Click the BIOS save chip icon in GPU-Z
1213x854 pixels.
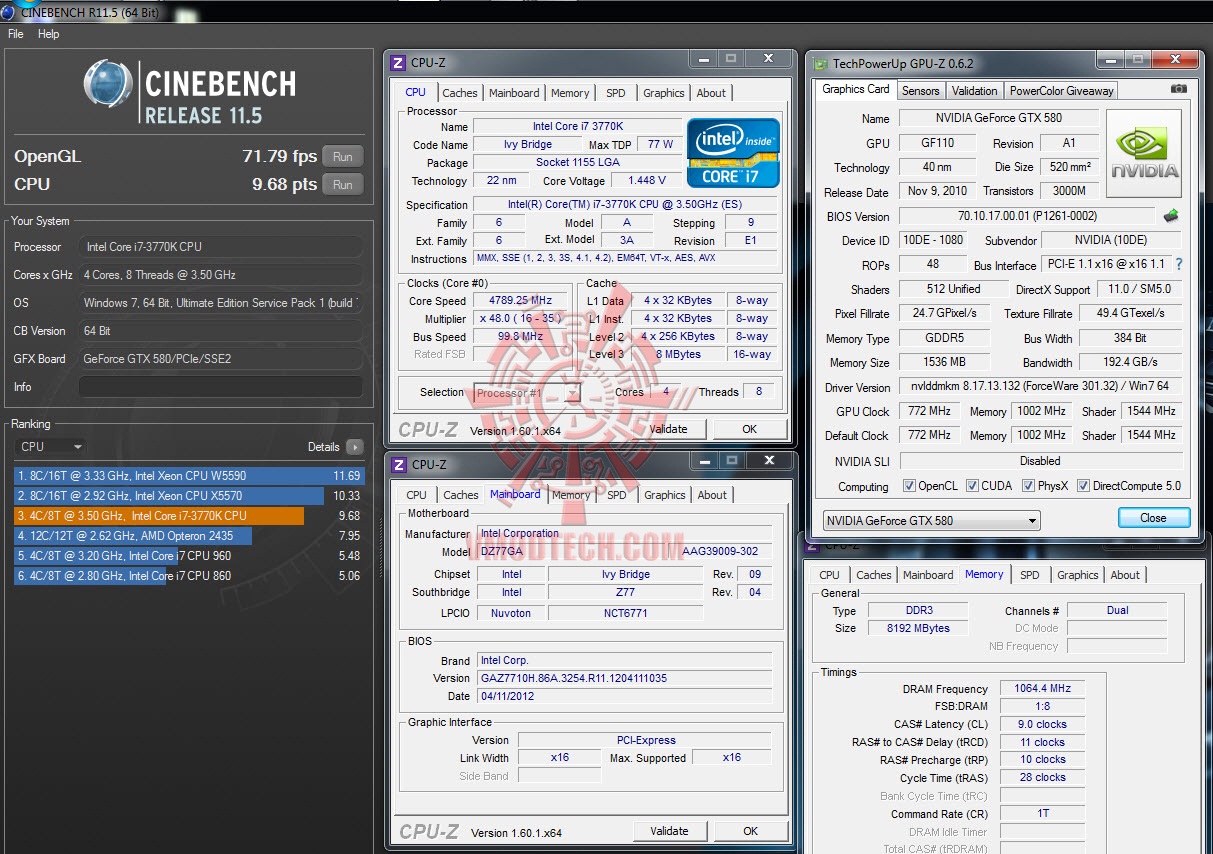point(1171,215)
